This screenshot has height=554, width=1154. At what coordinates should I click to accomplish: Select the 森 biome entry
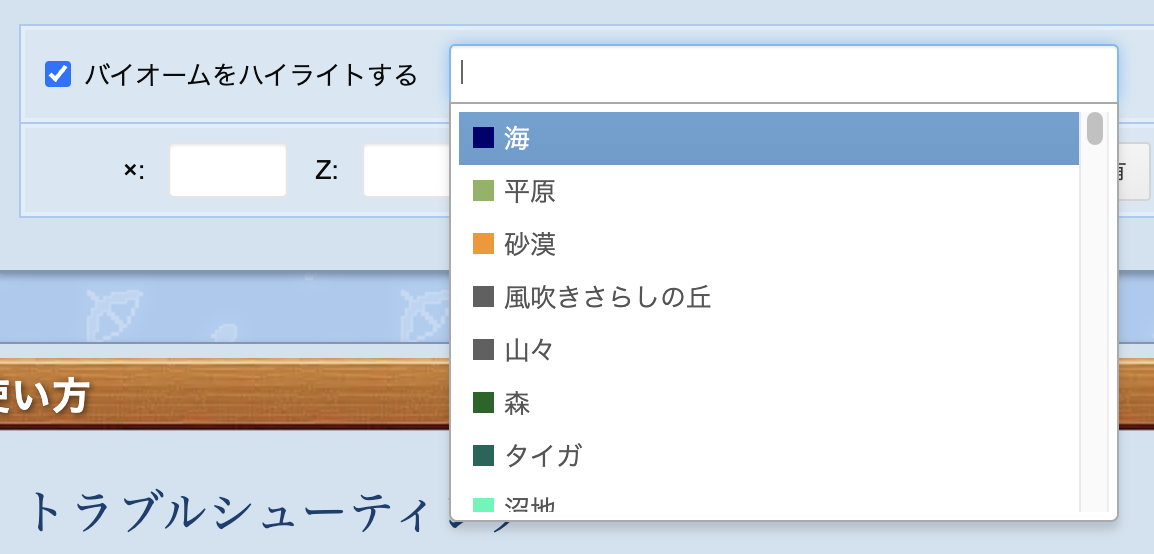tap(518, 403)
